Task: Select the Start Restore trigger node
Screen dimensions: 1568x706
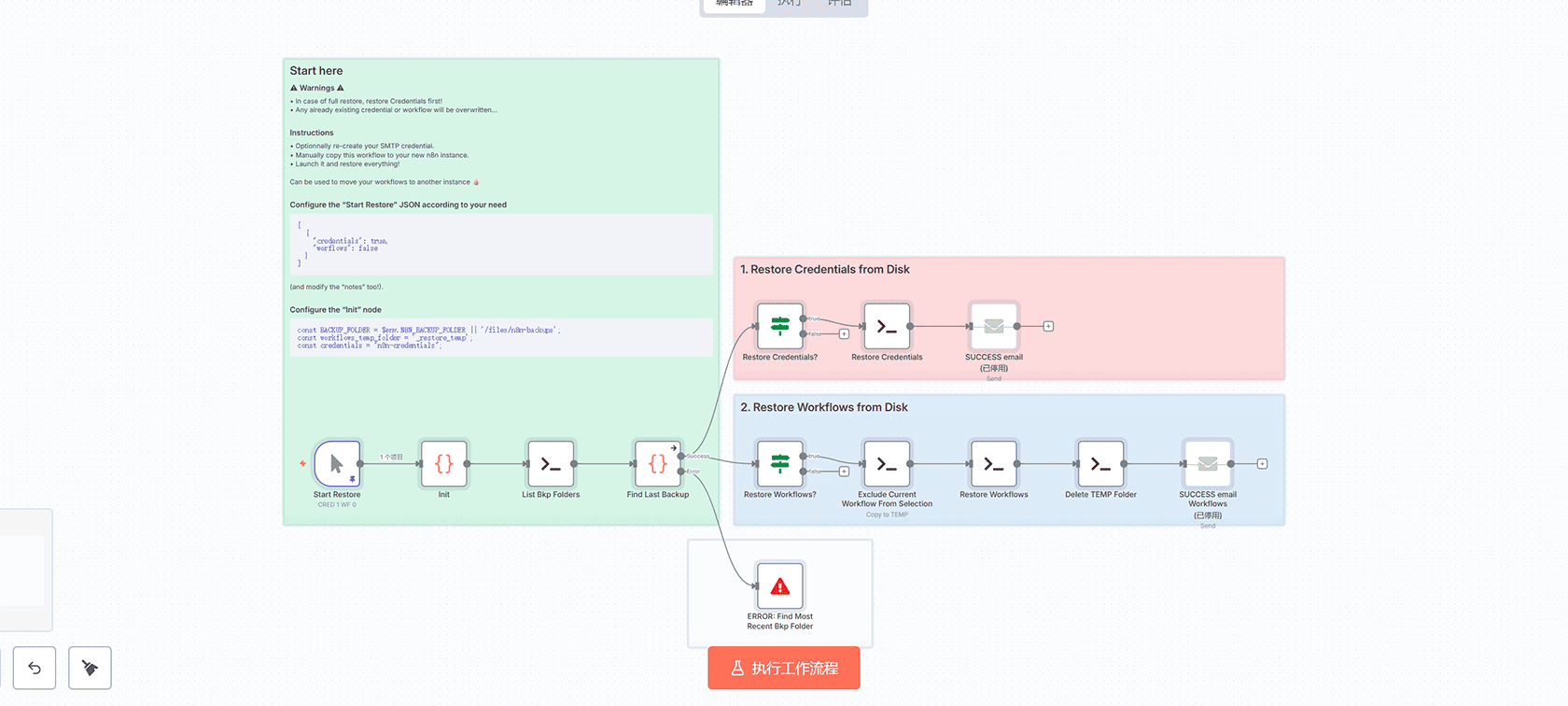Action: pyautogui.click(x=337, y=463)
